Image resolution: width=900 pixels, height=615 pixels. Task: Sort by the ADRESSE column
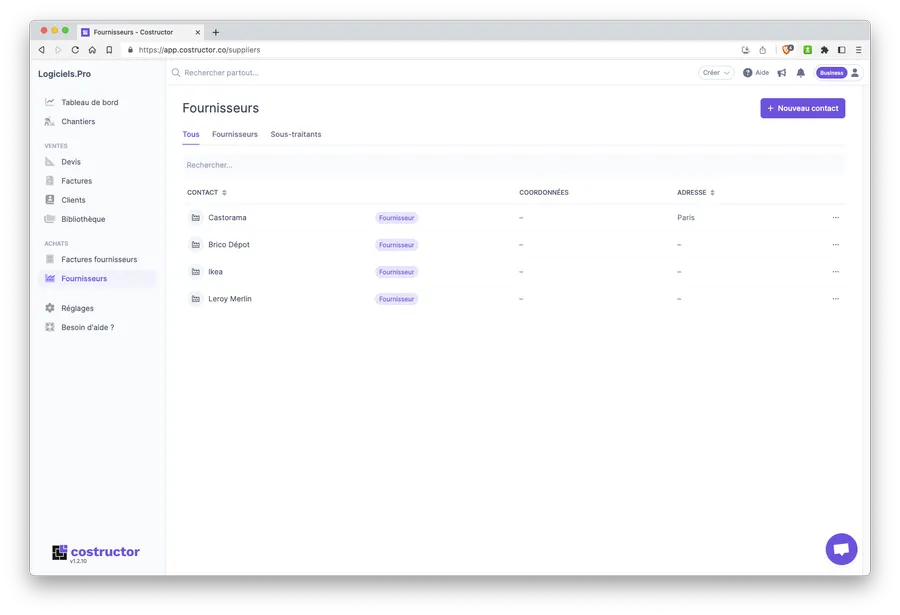[x=696, y=192]
